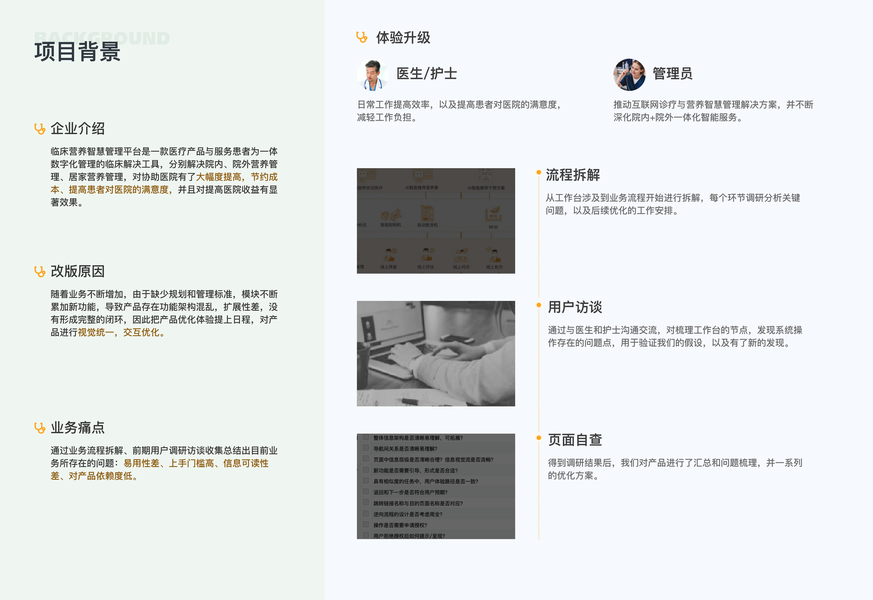Select the 管理员 administrator avatar
The image size is (873, 600).
[629, 75]
